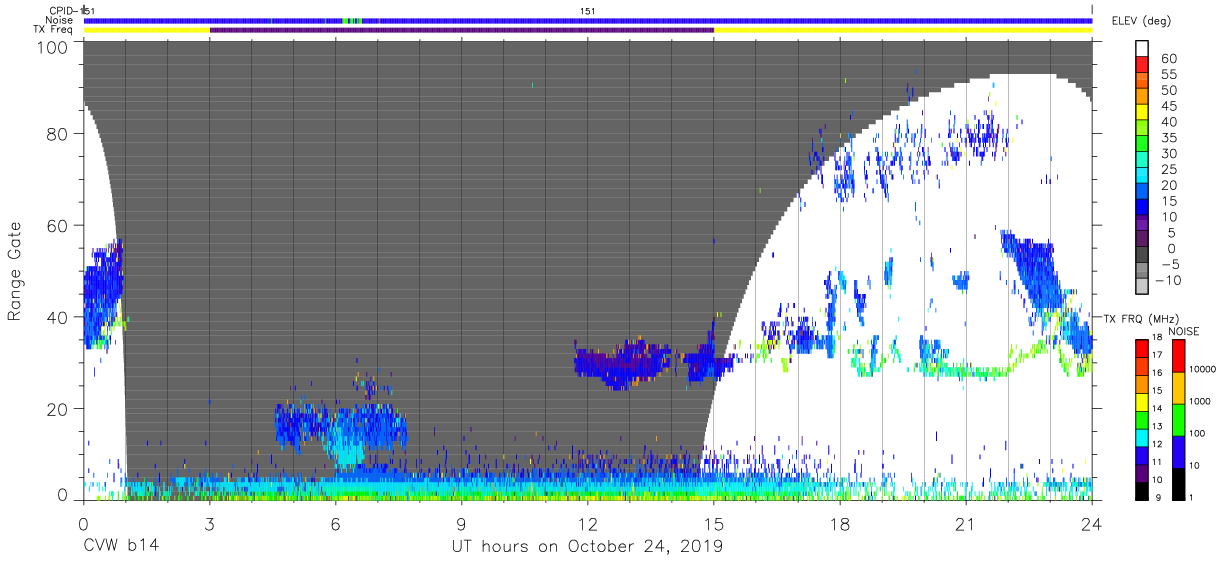Click the 18 value on the TX FRQ scale
The width and height of the screenshot is (1228, 567).
click(1157, 337)
